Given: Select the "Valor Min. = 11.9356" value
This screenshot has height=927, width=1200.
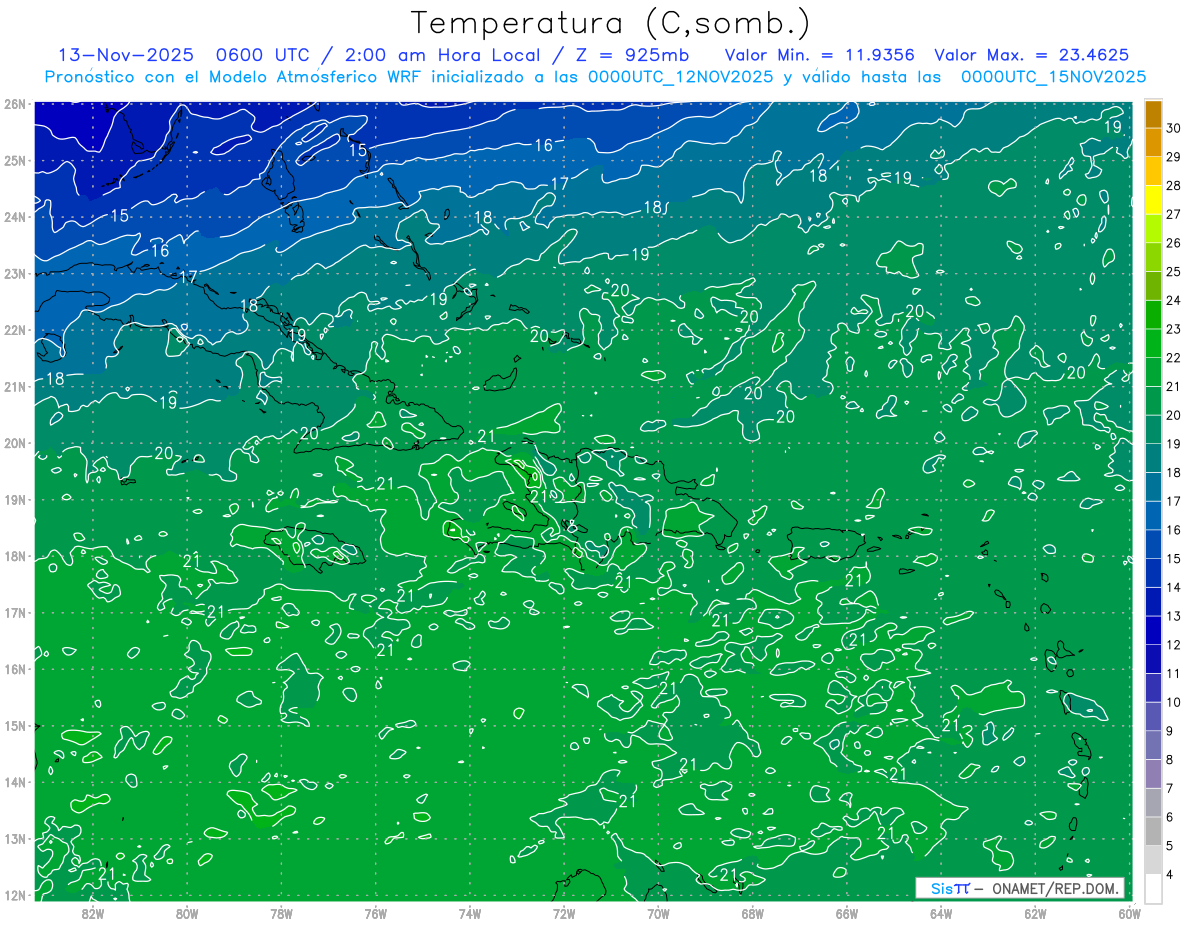Looking at the screenshot, I should point(820,55).
